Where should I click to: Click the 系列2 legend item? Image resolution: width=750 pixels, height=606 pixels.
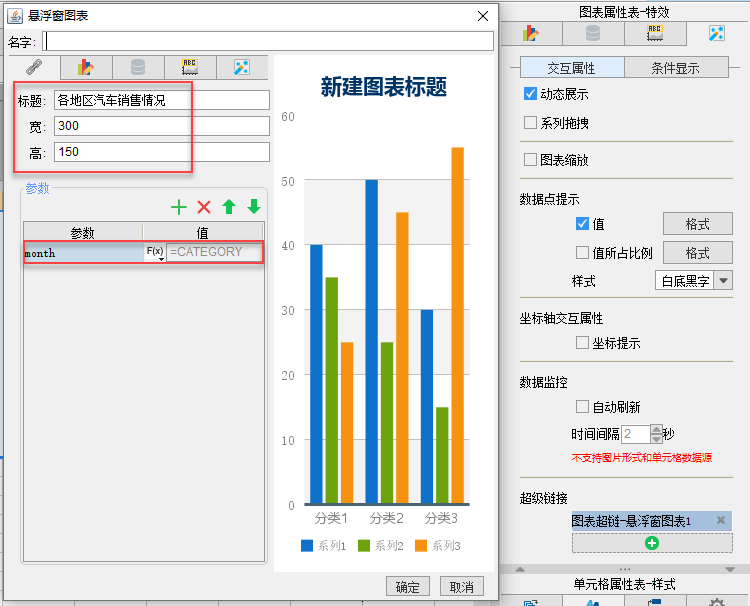(381, 546)
